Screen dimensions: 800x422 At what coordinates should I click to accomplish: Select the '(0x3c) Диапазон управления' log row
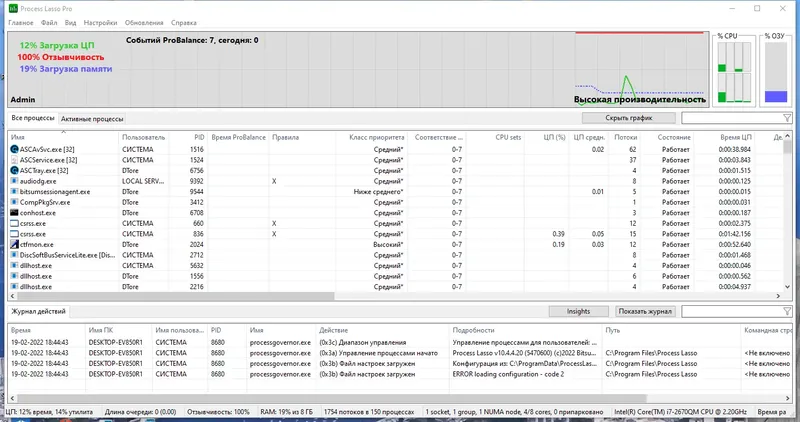[401, 342]
